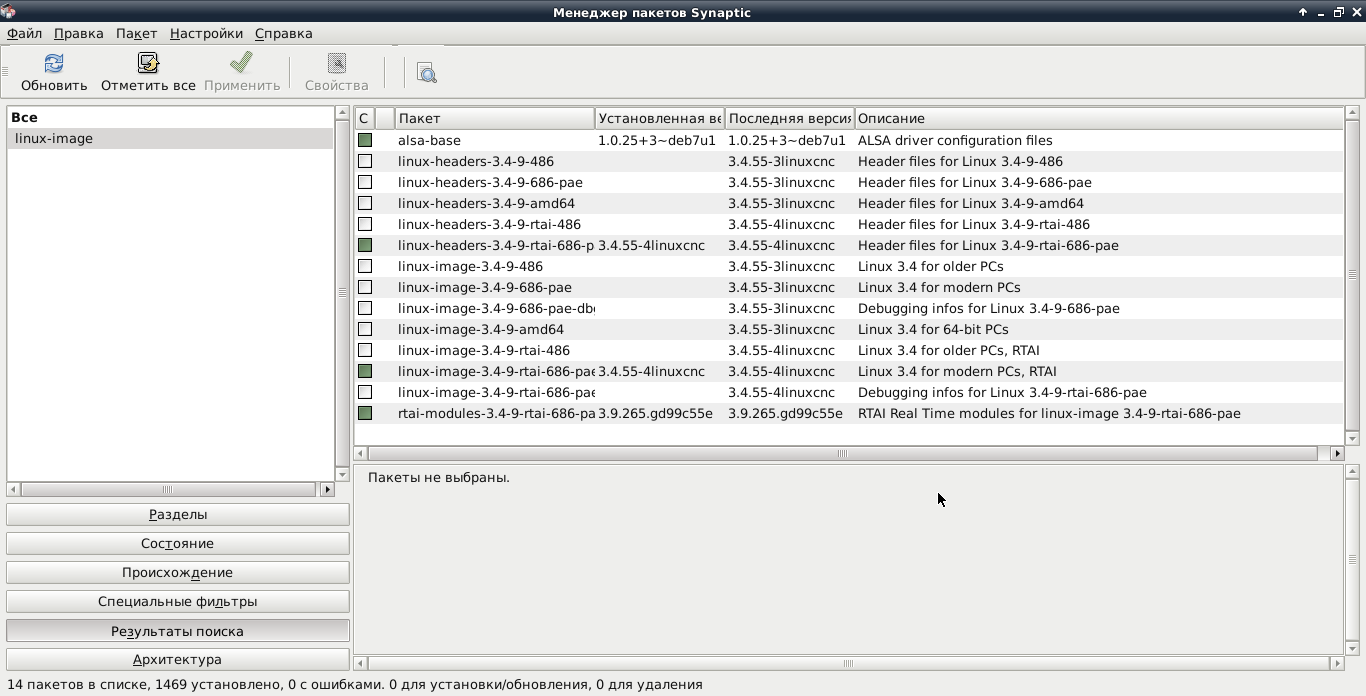Click the package list horizontal scrollbar thumb
This screenshot has width=1366, height=696.
[x=842, y=453]
